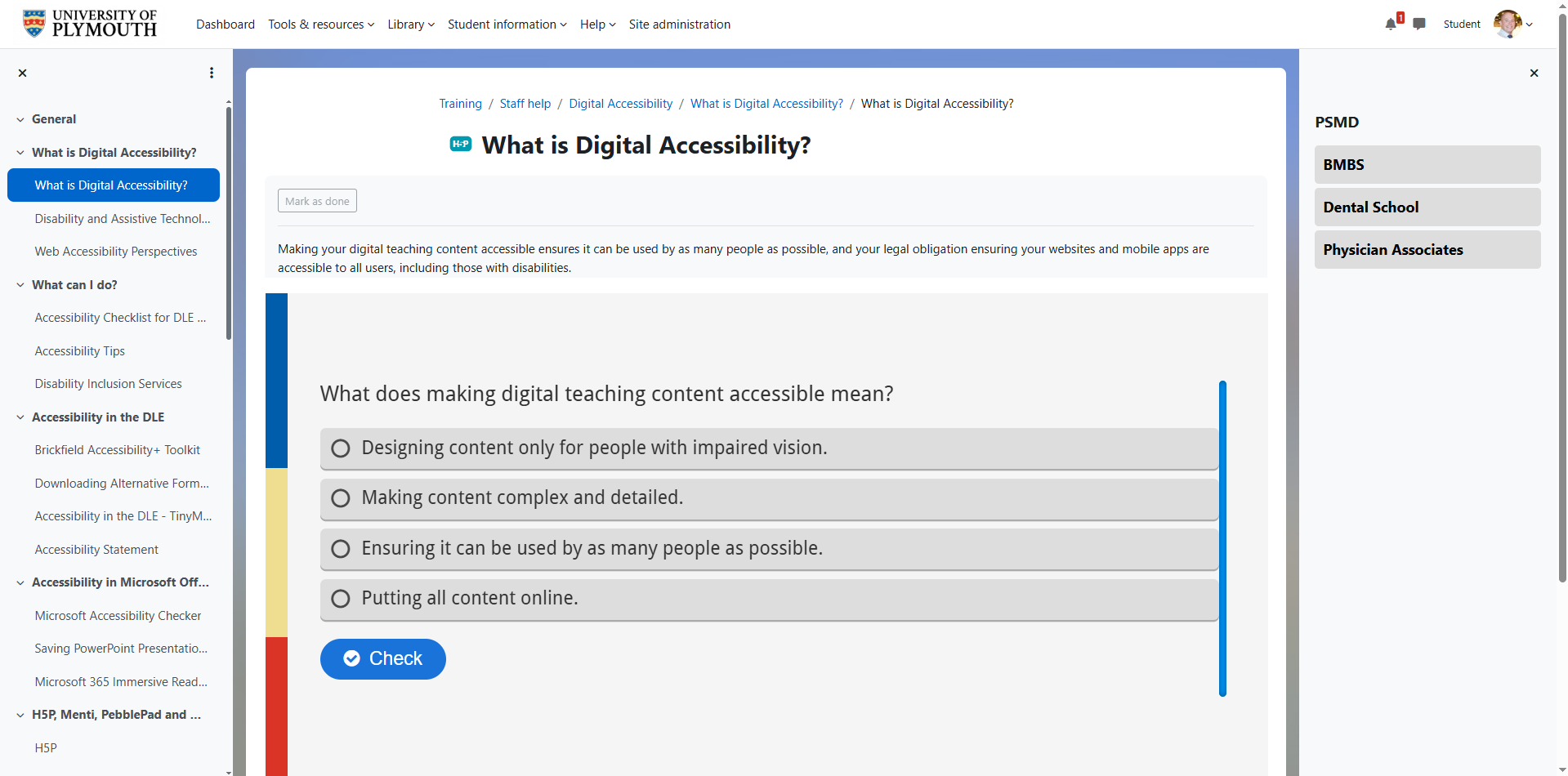Open the Tools & resources dropdown

click(x=321, y=25)
